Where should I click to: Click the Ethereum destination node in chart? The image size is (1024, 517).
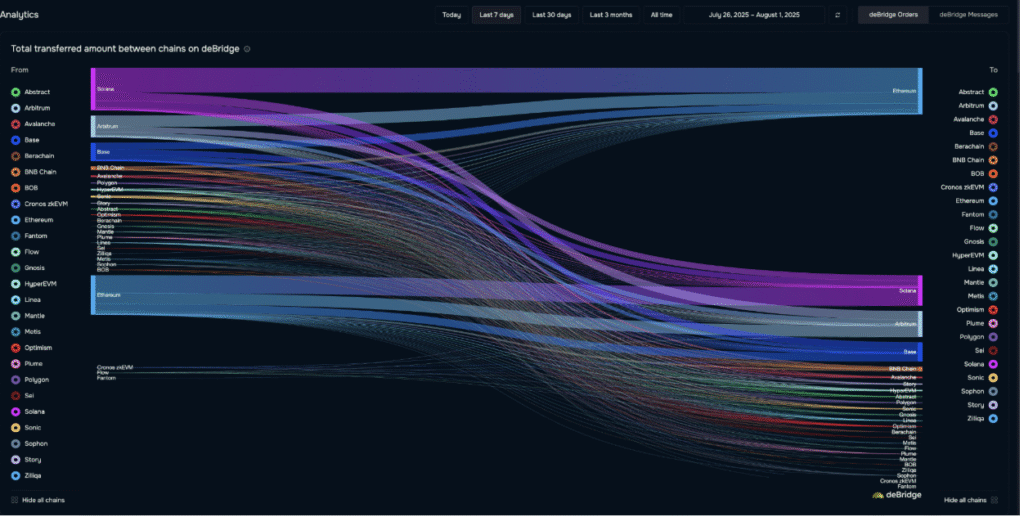pyautogui.click(x=922, y=91)
